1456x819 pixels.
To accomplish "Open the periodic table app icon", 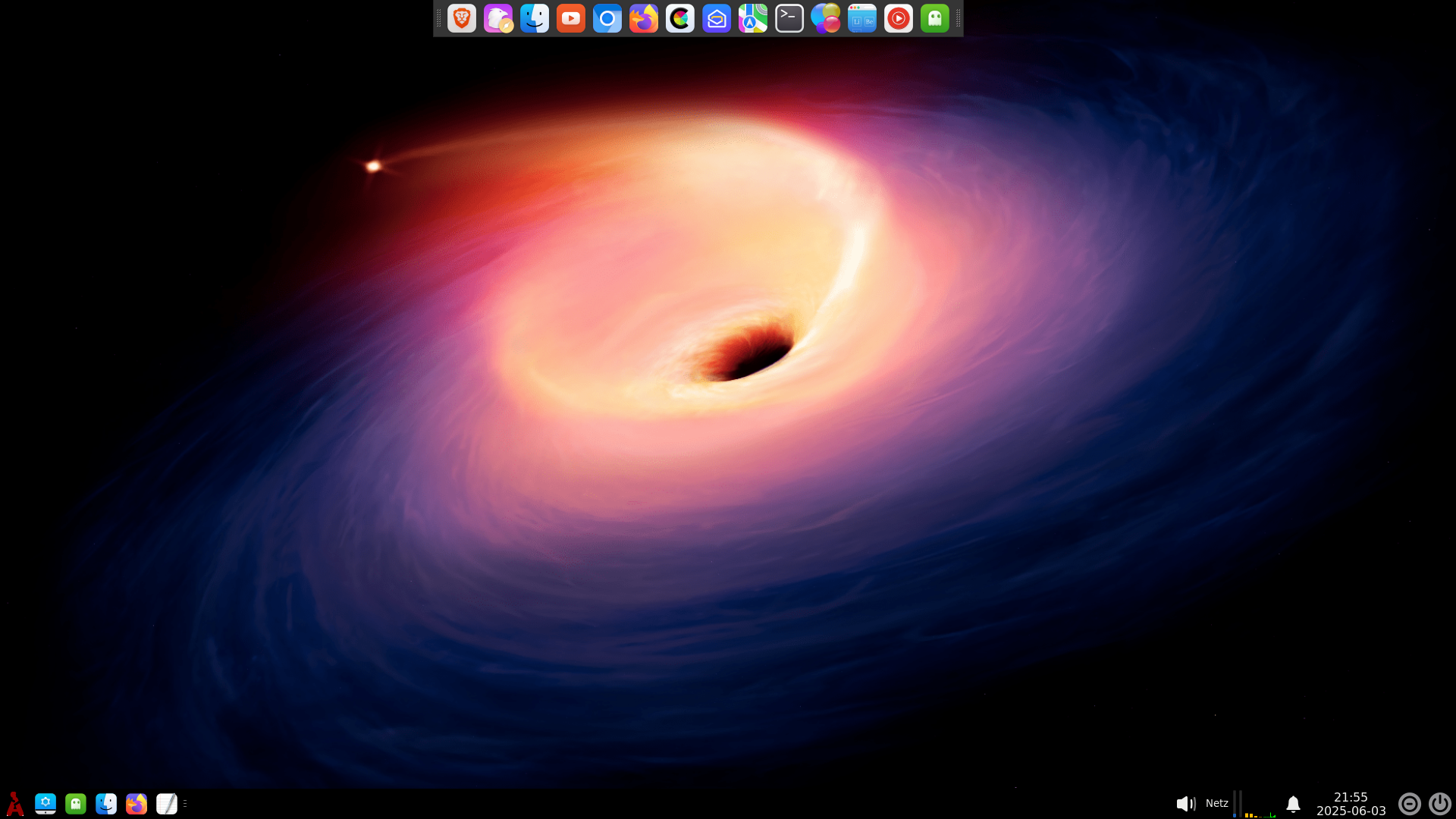I will pyautogui.click(x=861, y=18).
